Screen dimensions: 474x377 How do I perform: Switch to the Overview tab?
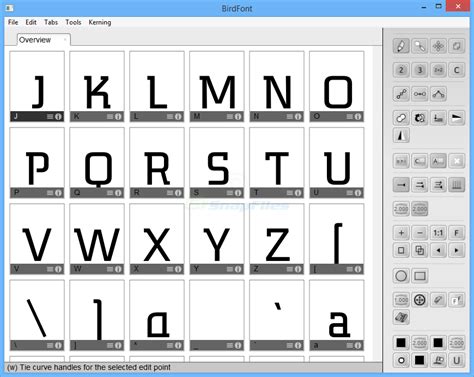[x=44, y=40]
